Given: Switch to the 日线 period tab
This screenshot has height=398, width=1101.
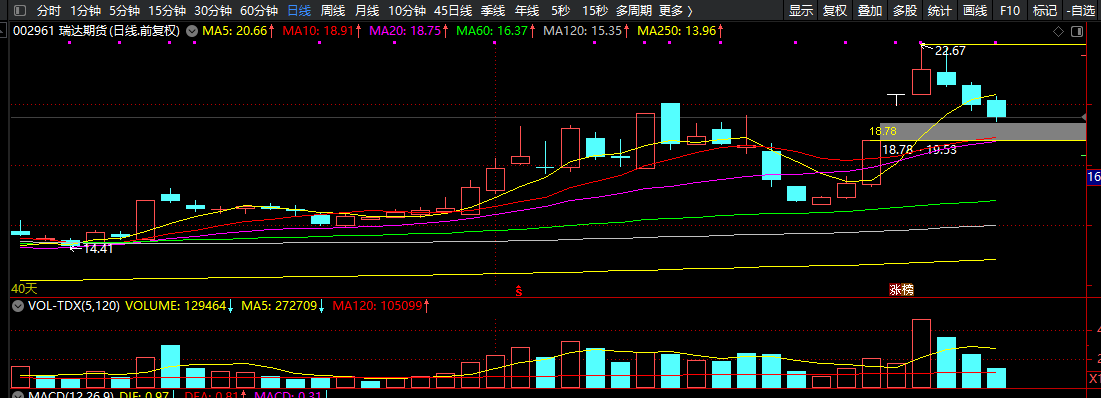Looking at the screenshot, I should [x=299, y=11].
